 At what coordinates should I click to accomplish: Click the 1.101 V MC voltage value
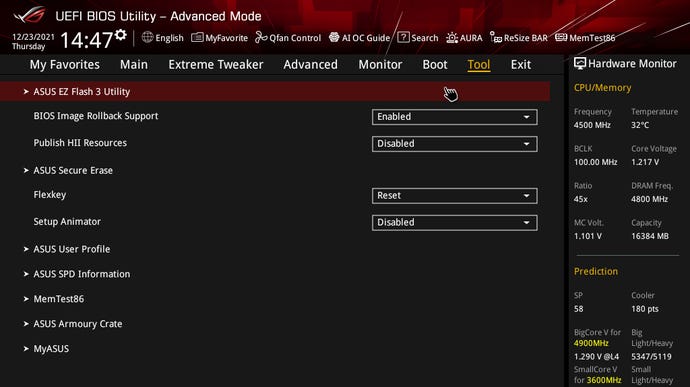pyautogui.click(x=588, y=236)
